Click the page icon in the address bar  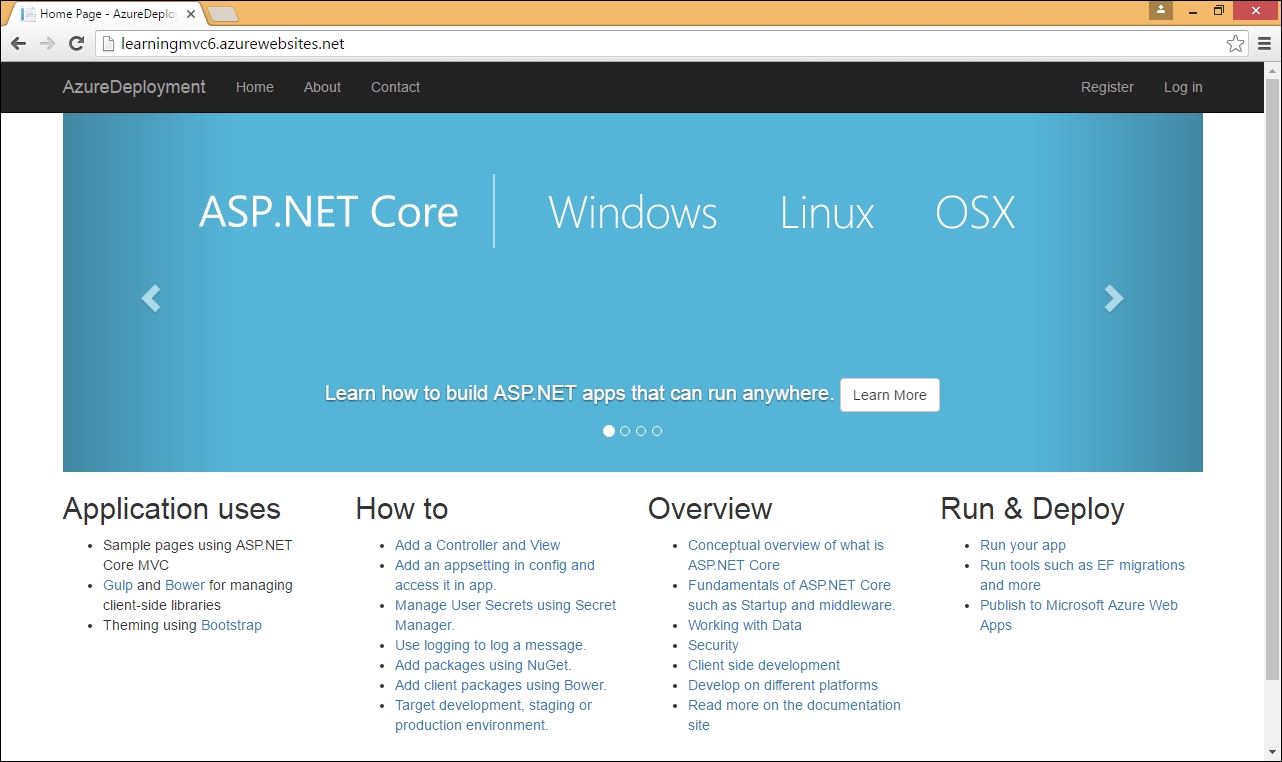click(x=109, y=44)
